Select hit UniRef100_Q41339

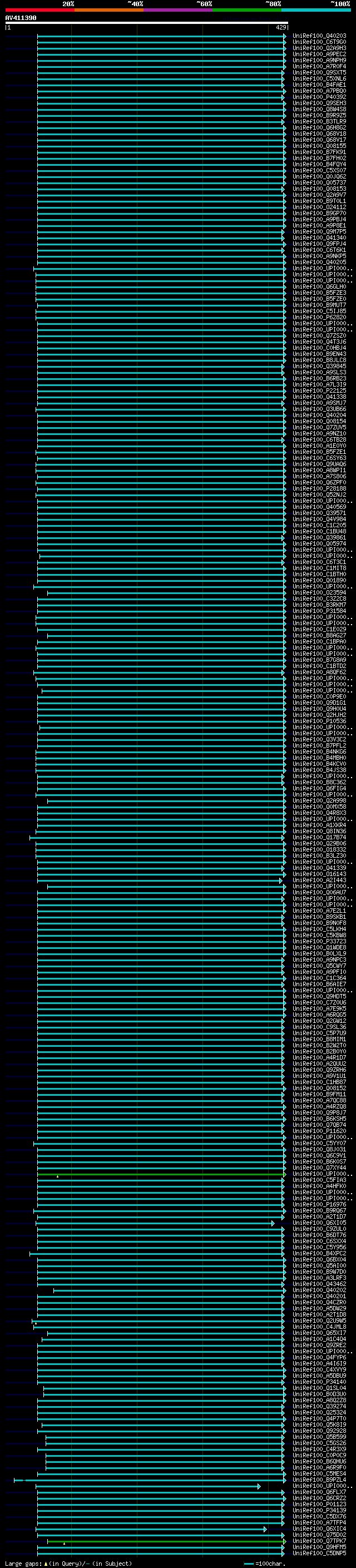(319, 868)
